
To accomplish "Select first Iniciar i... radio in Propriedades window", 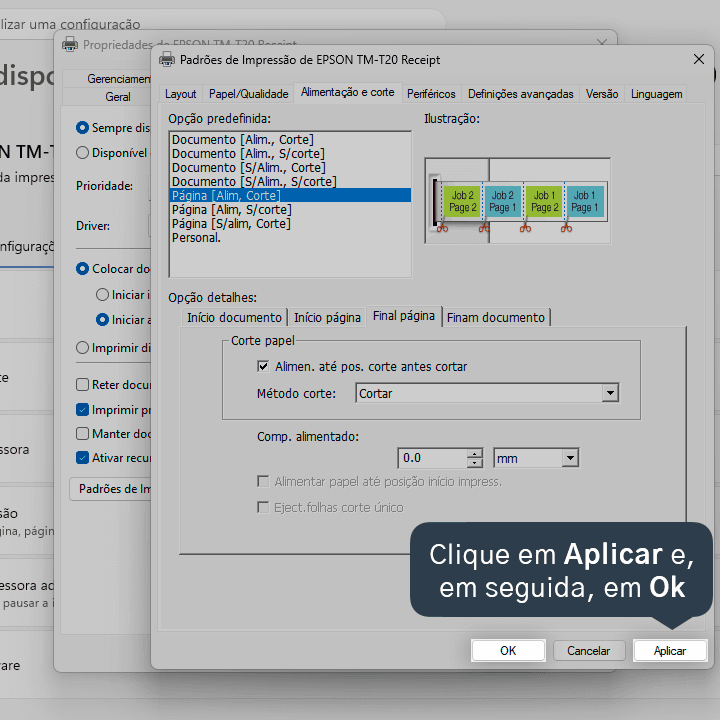I will pos(102,294).
